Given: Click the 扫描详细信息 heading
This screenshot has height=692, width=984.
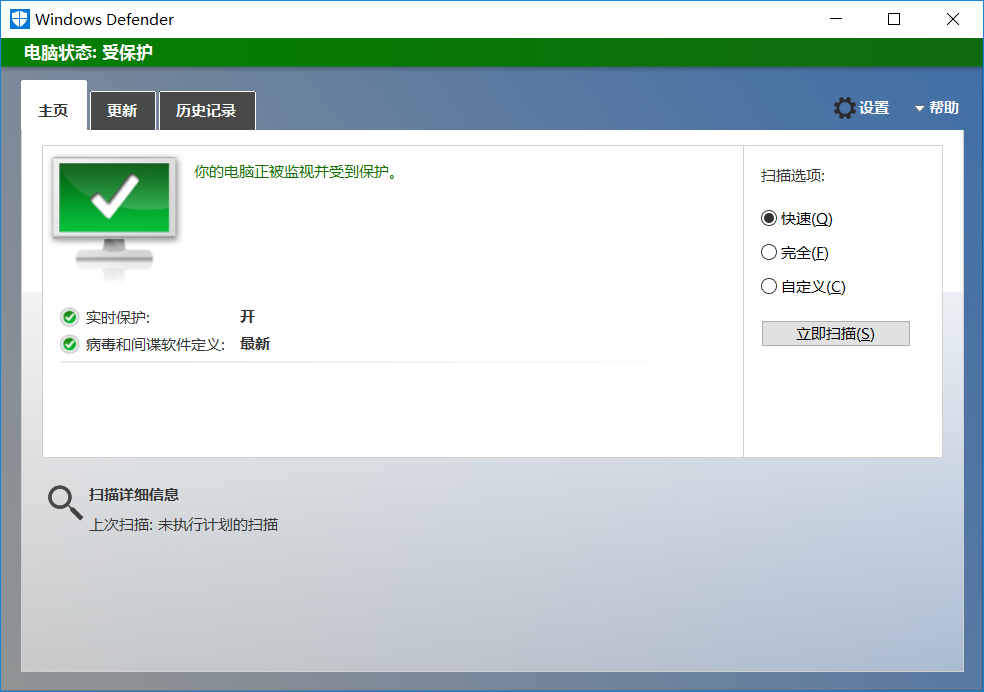Looking at the screenshot, I should (134, 495).
